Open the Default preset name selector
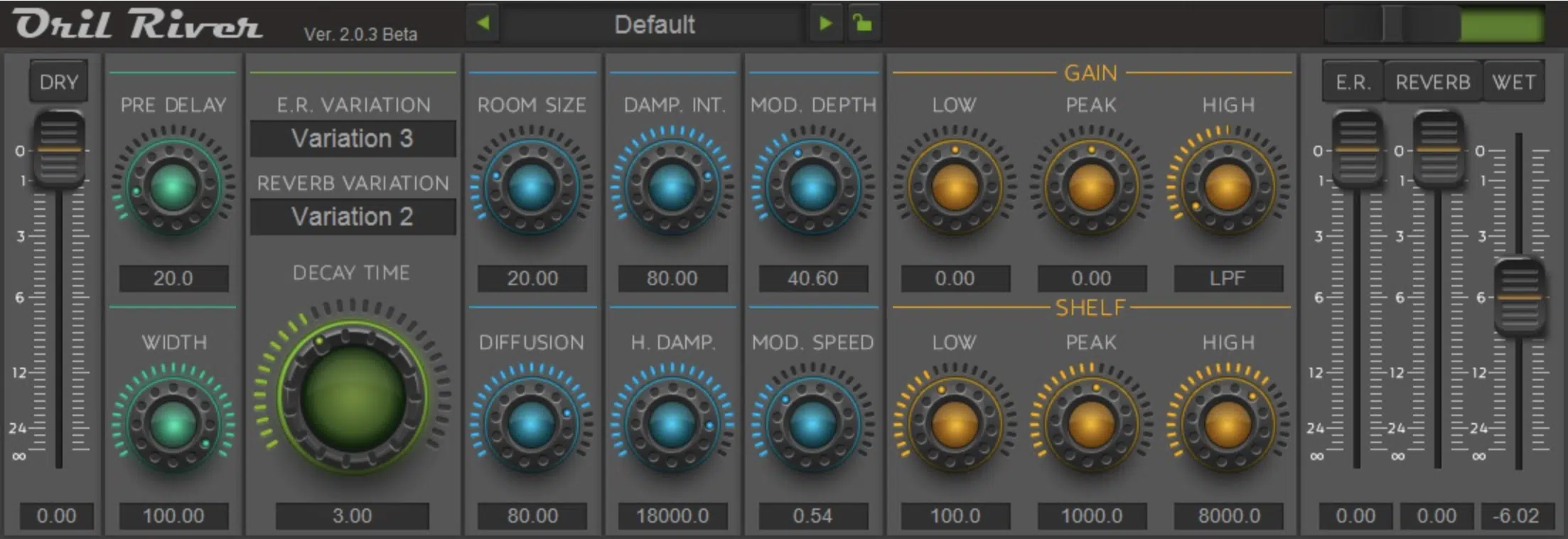This screenshot has width=1568, height=539. pos(654,24)
